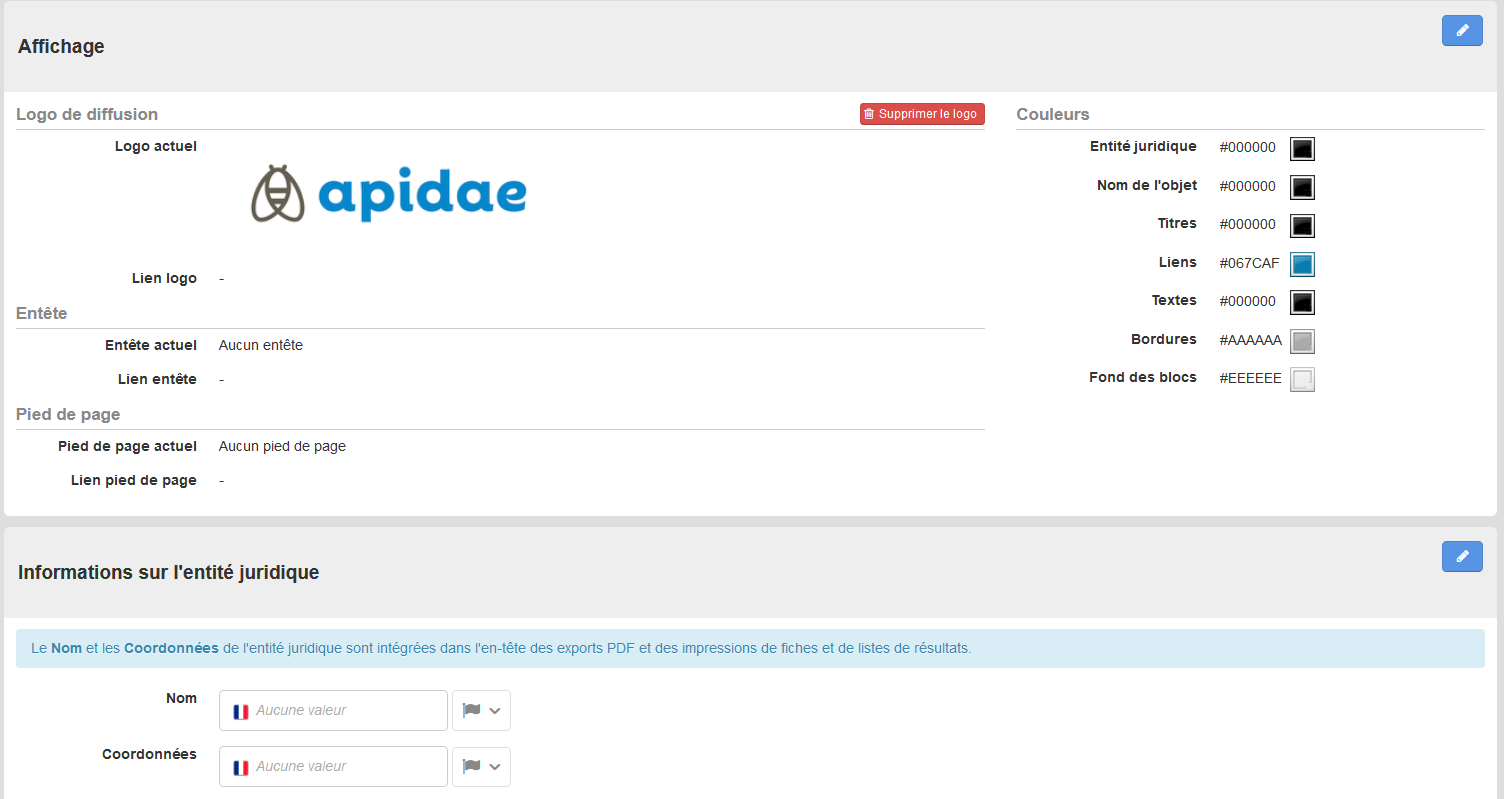Edit Informations sur l'entité juridique with pencil button
This screenshot has width=1504, height=799.
[1462, 557]
